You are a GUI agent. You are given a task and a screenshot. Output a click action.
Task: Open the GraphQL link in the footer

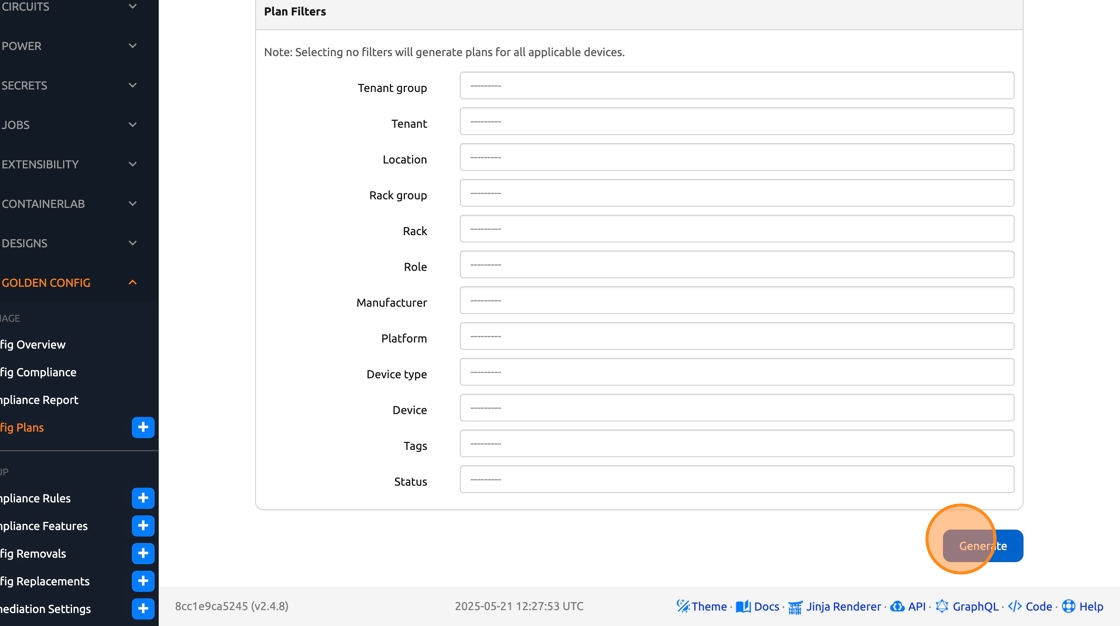(966, 606)
